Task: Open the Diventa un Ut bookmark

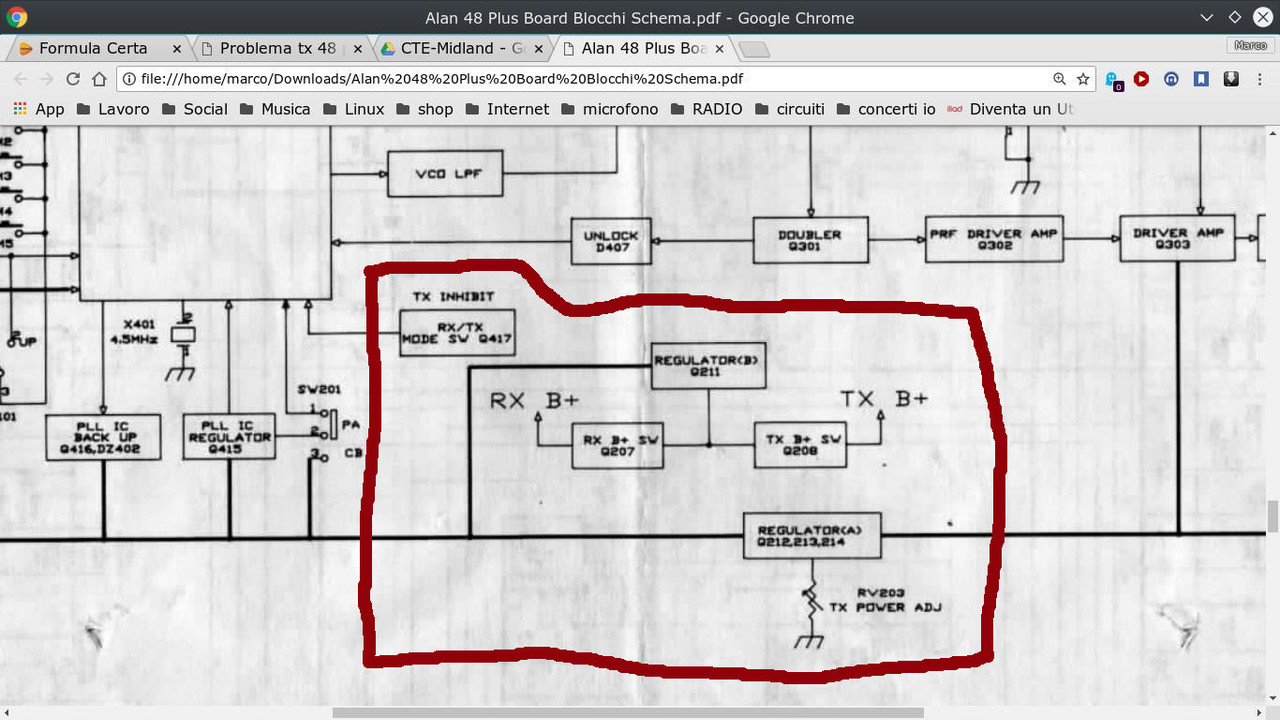Action: (x=1009, y=109)
